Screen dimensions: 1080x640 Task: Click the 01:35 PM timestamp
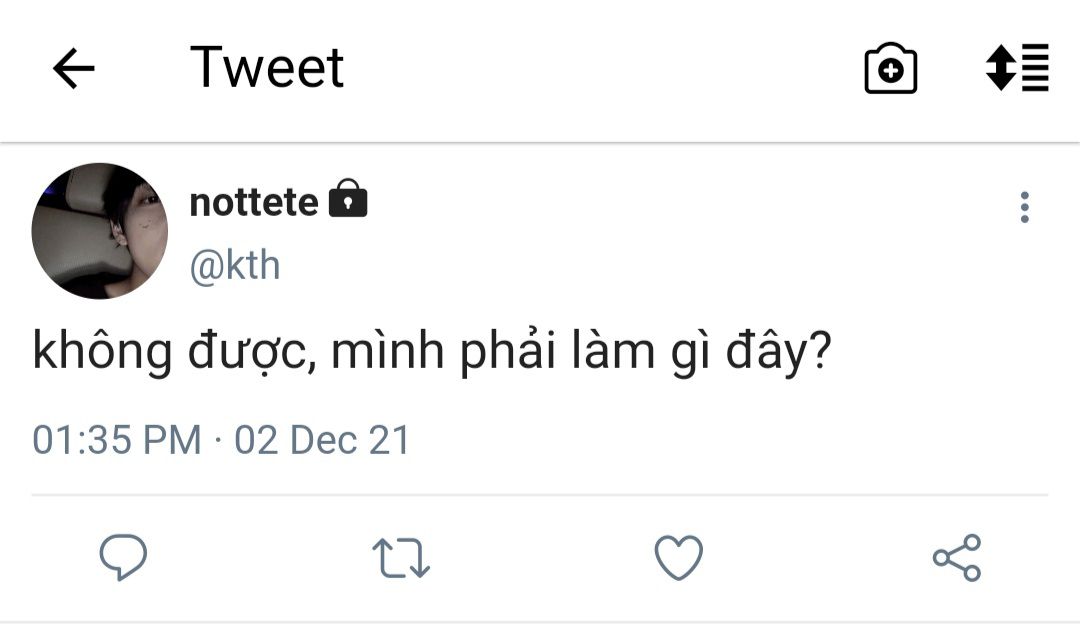117,440
